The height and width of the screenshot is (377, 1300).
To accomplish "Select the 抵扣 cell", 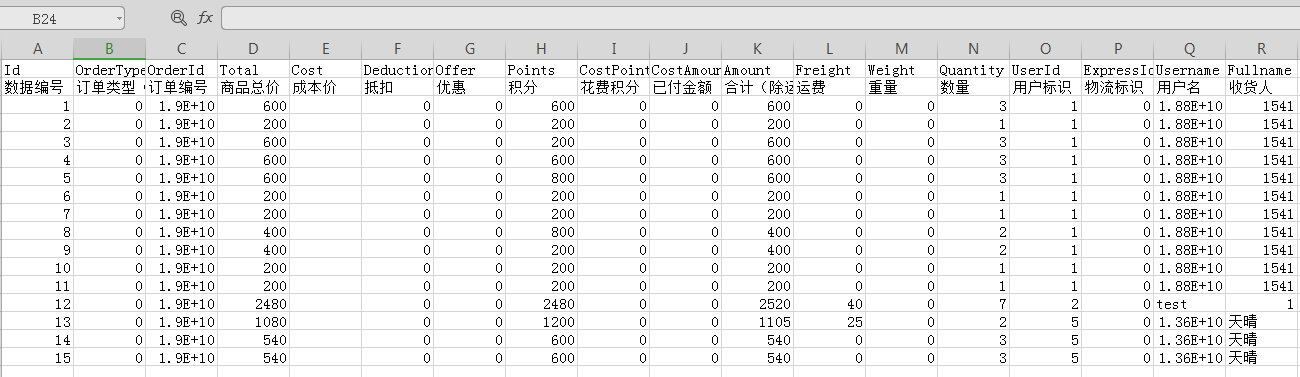I will coord(397,88).
